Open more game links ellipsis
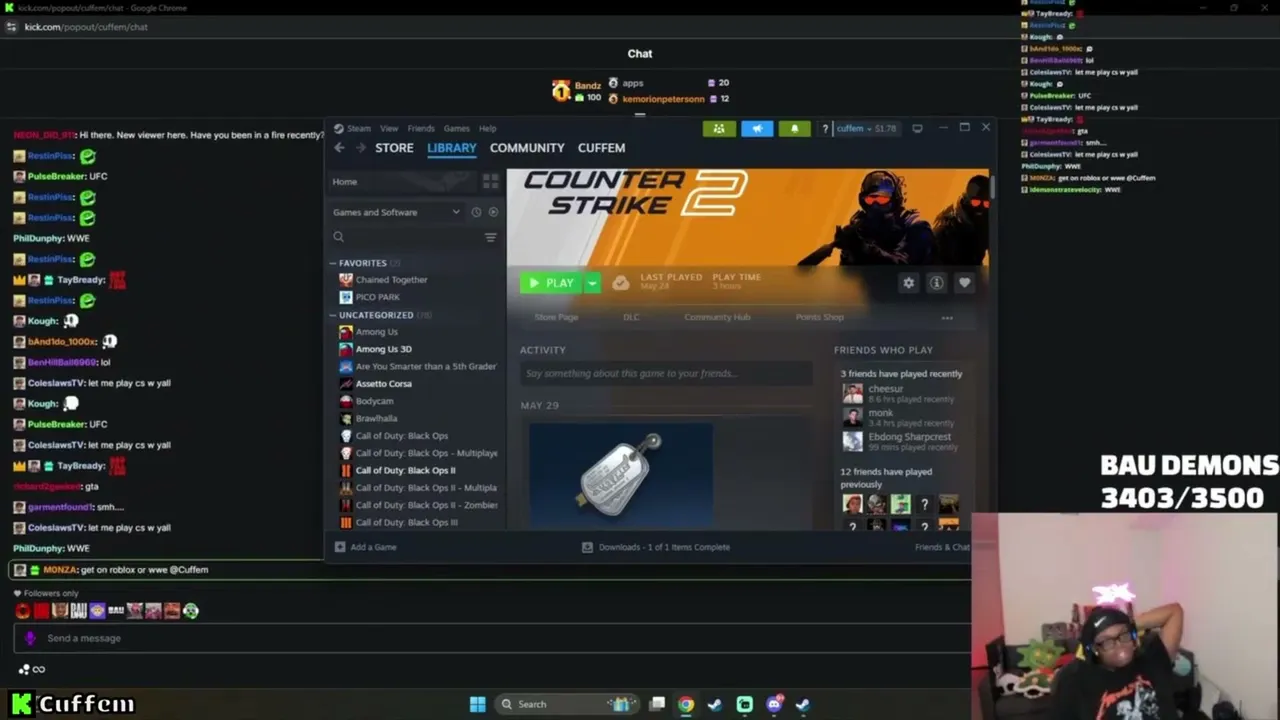Viewport: 1280px width, 720px height. tap(947, 318)
